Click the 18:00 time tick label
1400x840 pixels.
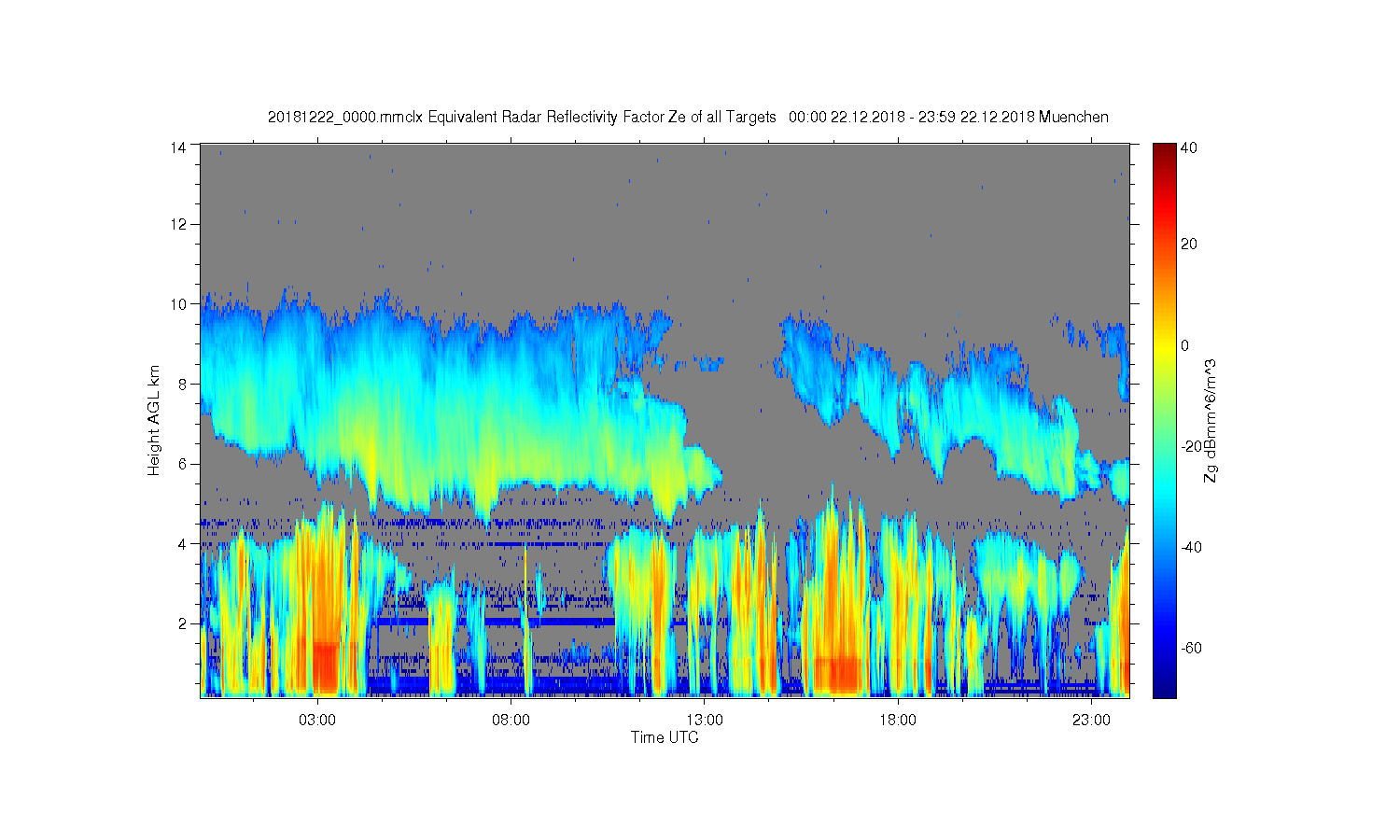coord(898,721)
